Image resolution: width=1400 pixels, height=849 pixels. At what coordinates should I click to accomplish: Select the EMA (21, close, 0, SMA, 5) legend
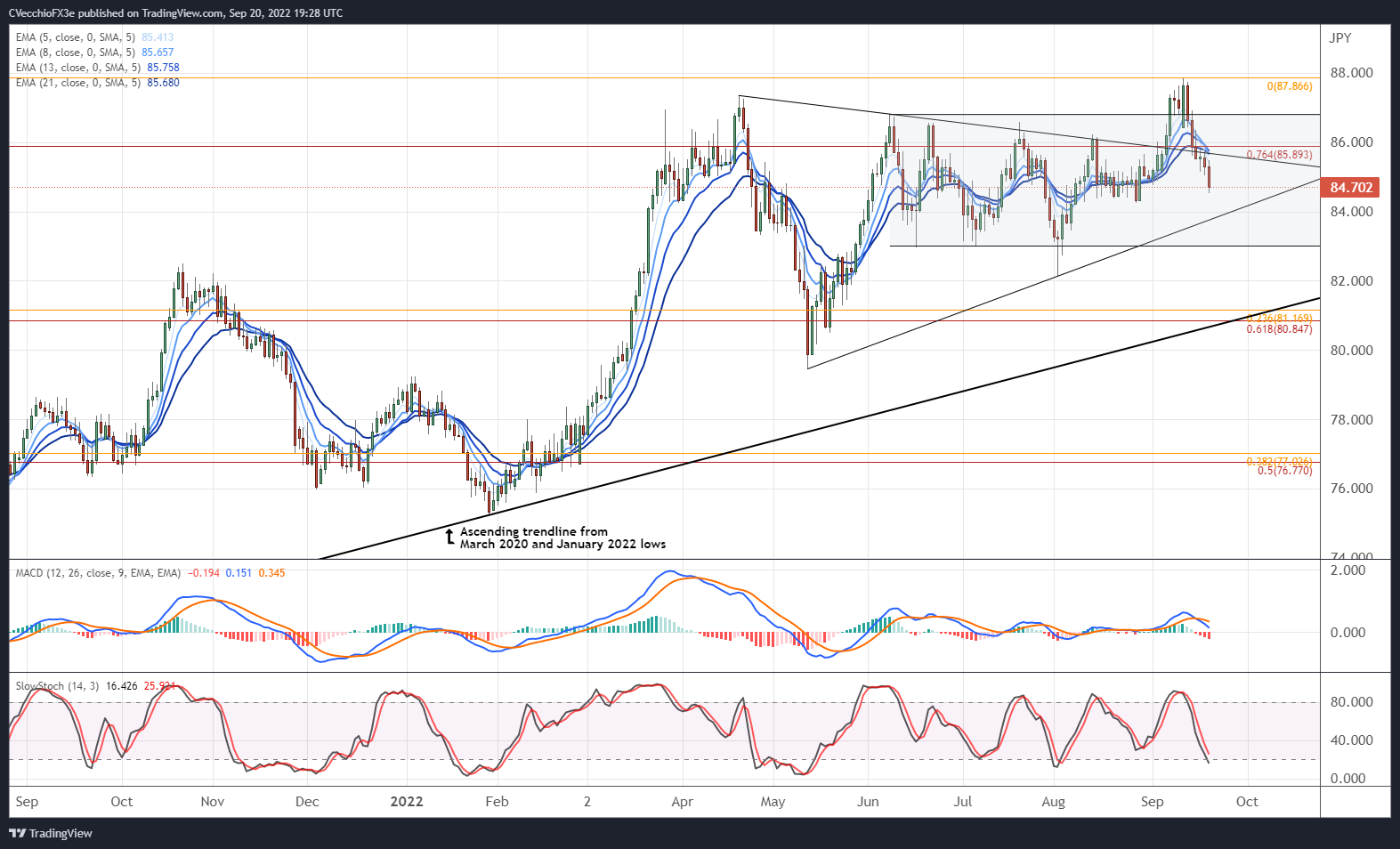[78, 83]
